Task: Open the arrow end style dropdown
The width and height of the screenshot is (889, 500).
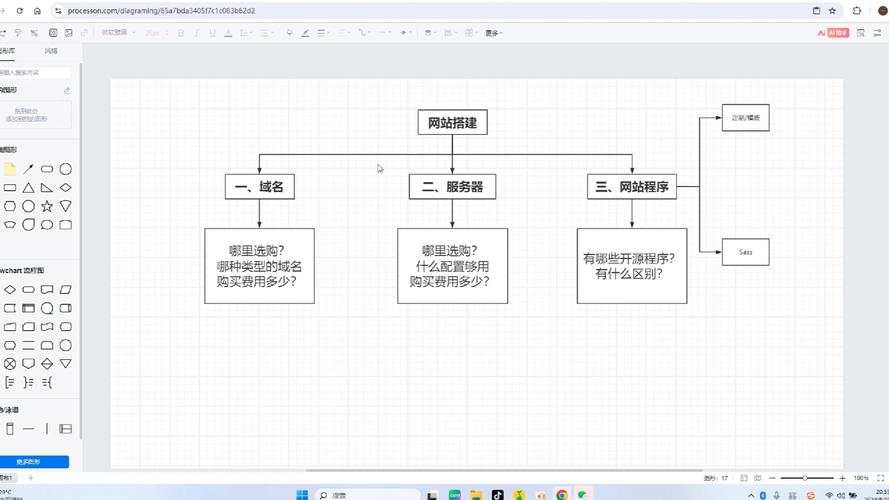Action: click(x=405, y=33)
